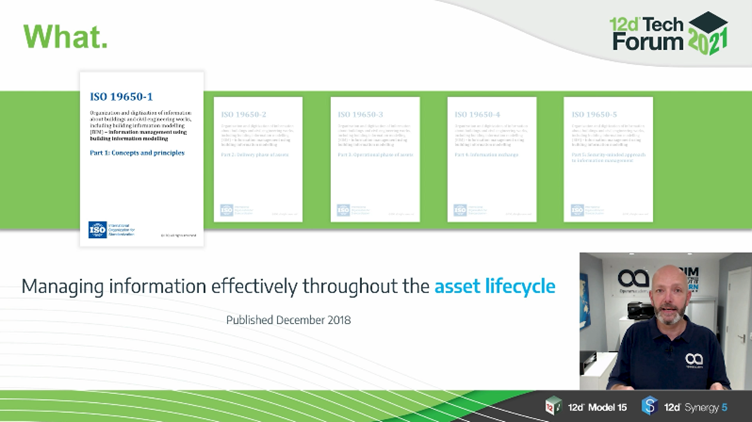This screenshot has width=752, height=422.
Task: Choose the ISO 19650-4 document thumbnail
Action: click(491, 158)
